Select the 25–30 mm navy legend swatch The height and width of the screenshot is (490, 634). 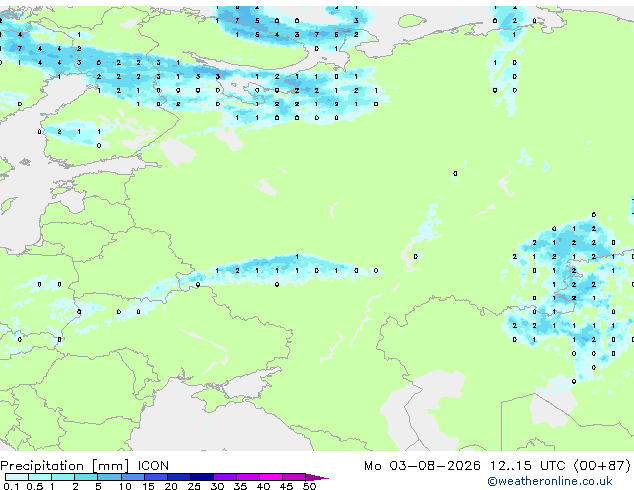(x=202, y=477)
